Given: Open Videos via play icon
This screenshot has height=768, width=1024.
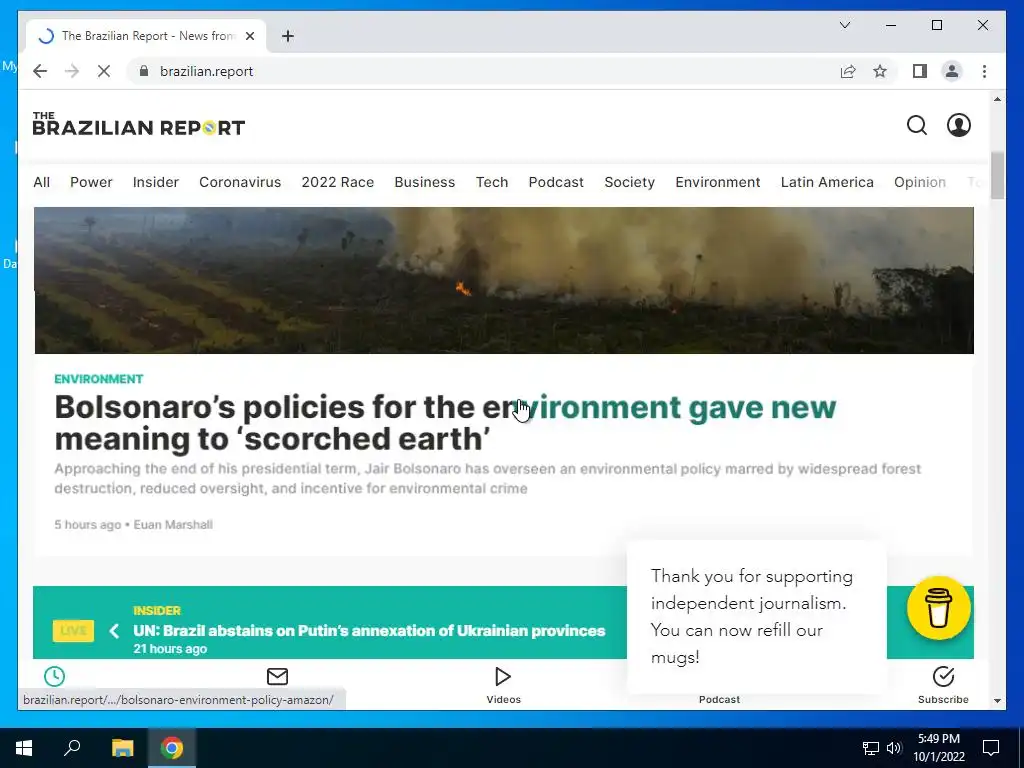Looking at the screenshot, I should [x=503, y=677].
